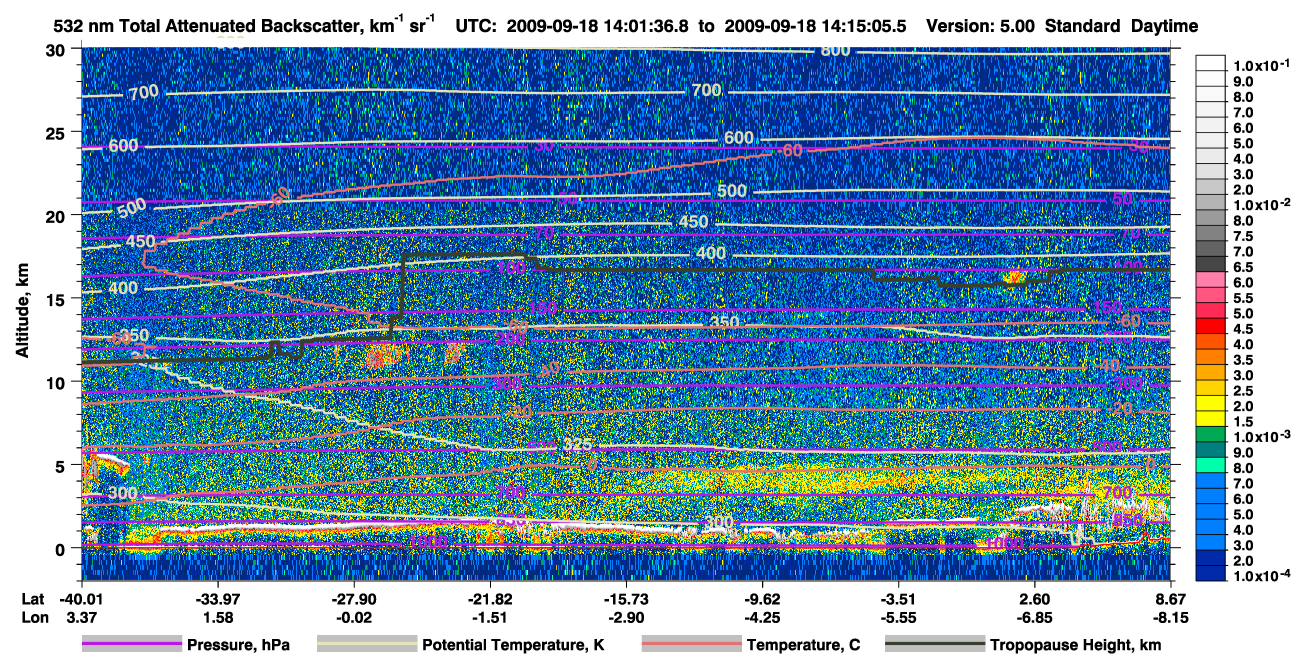The height and width of the screenshot is (667, 1300).
Task: Click the dark Tropopause Height legend line sample
Action: point(935,645)
